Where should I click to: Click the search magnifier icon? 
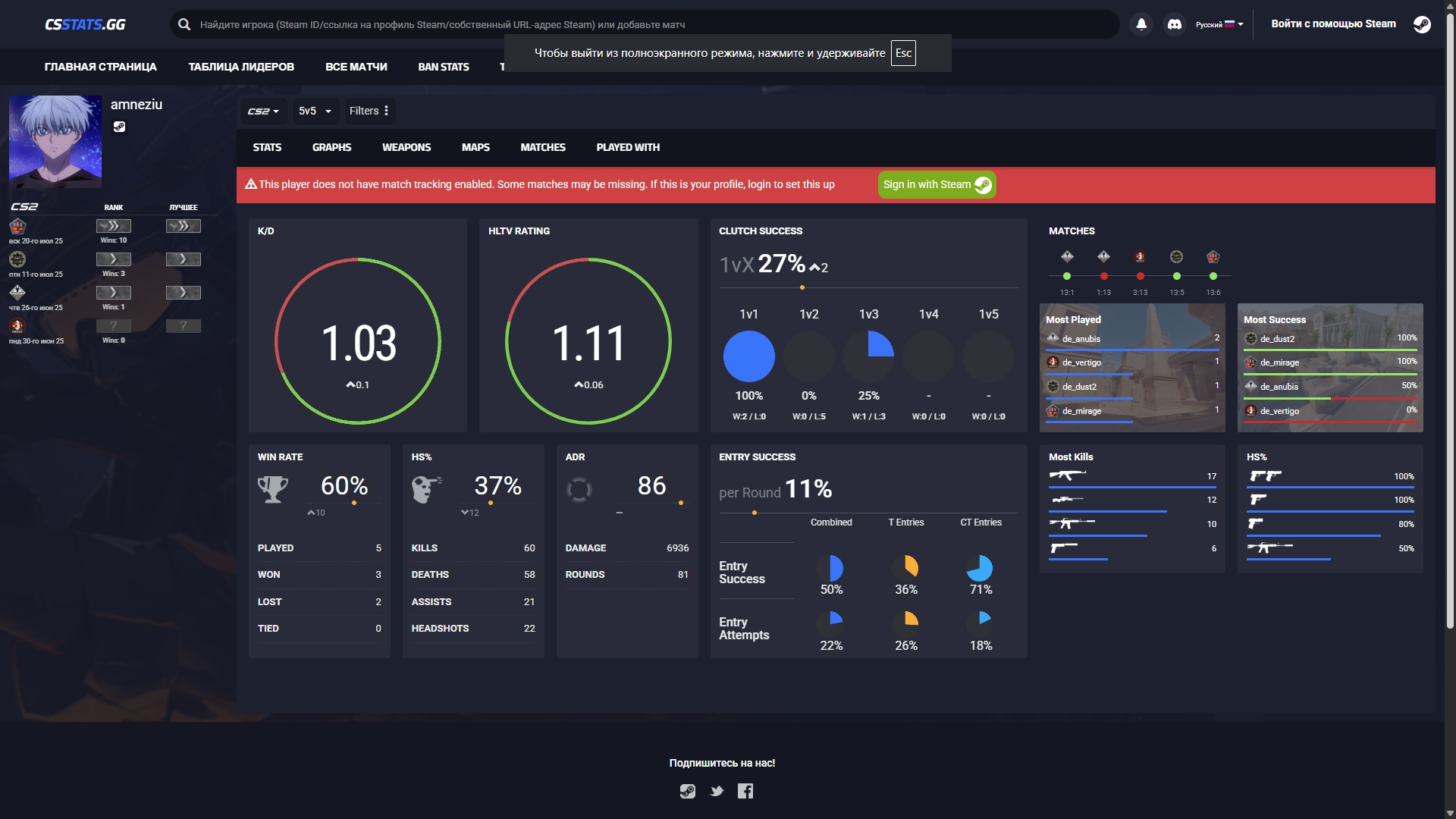[x=184, y=24]
